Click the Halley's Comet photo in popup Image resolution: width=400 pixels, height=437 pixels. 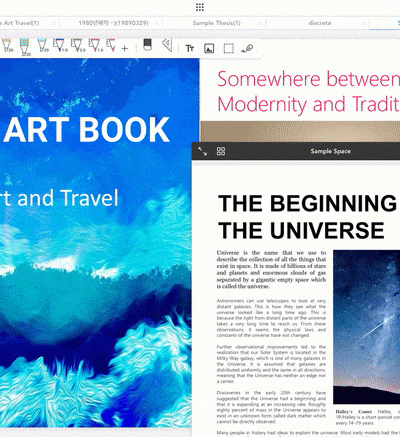point(367,327)
